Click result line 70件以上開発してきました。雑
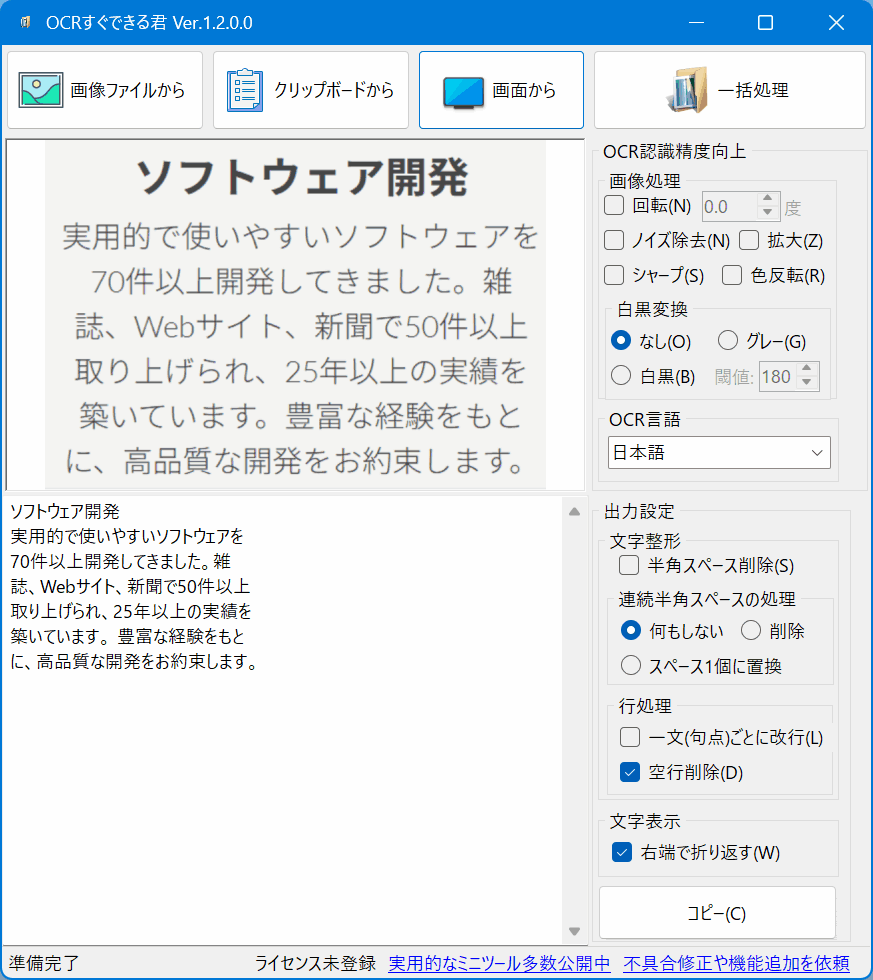 coord(121,561)
